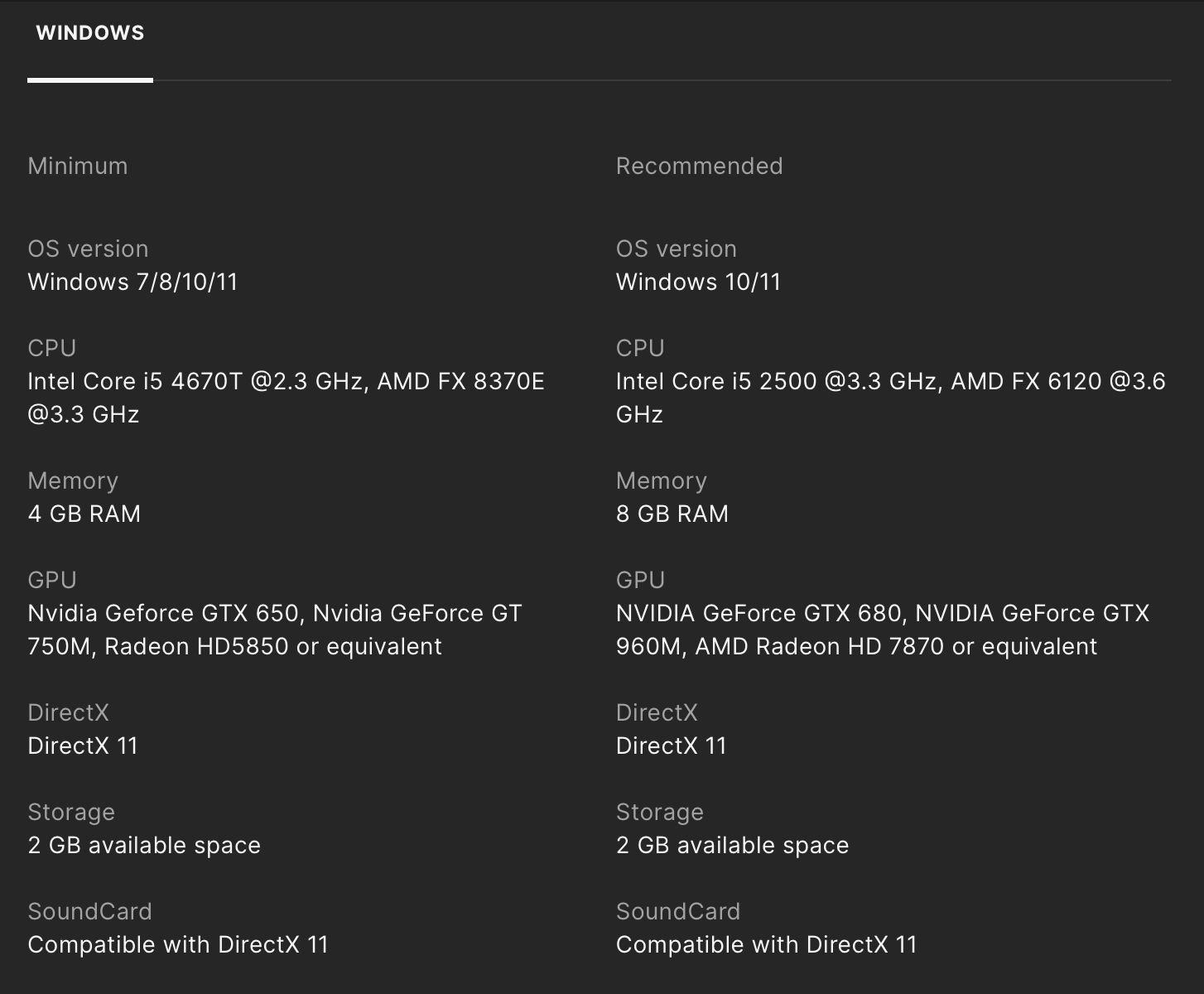Click the DirectX 11 value under Minimum
1204x994 pixels.
coord(83,745)
